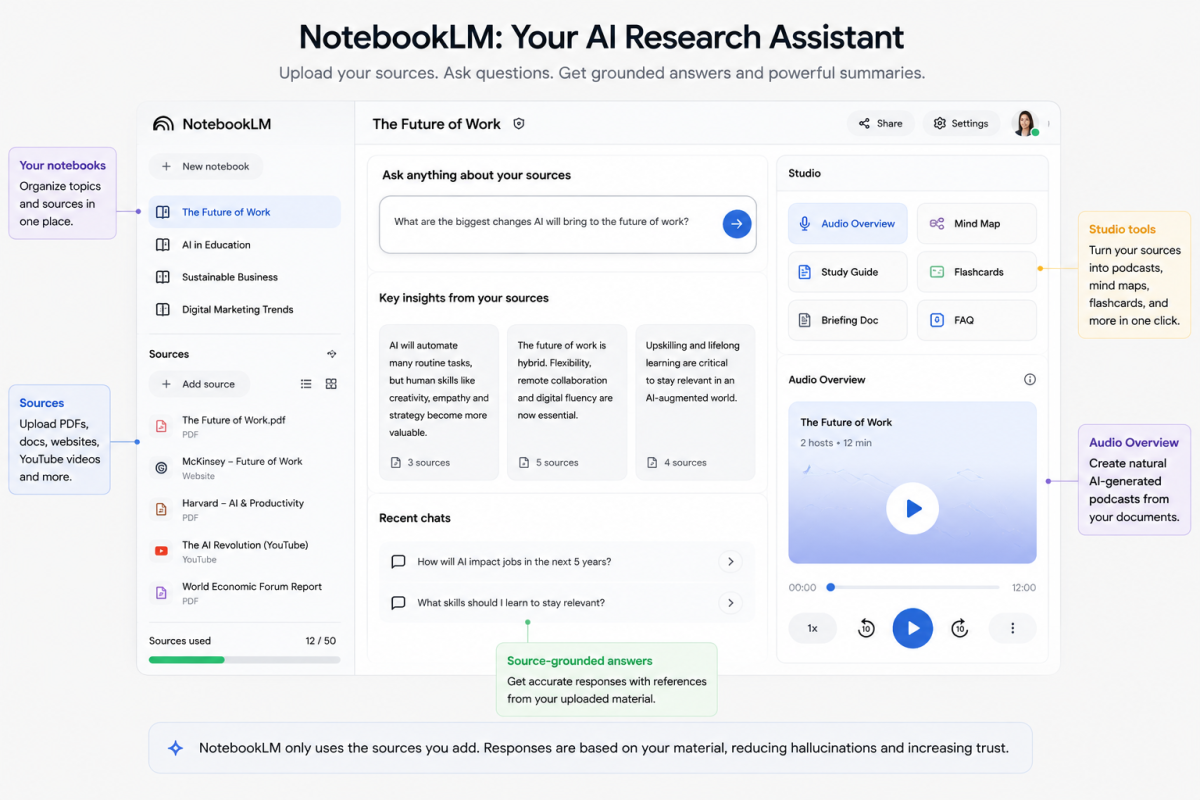This screenshot has width=1200, height=800.
Task: Click the audio progress slider handle
Action: (x=830, y=587)
